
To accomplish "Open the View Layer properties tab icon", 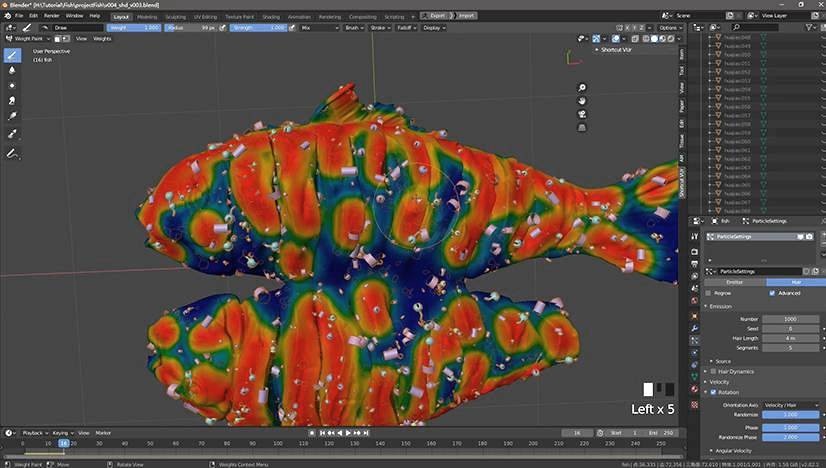I will [694, 276].
